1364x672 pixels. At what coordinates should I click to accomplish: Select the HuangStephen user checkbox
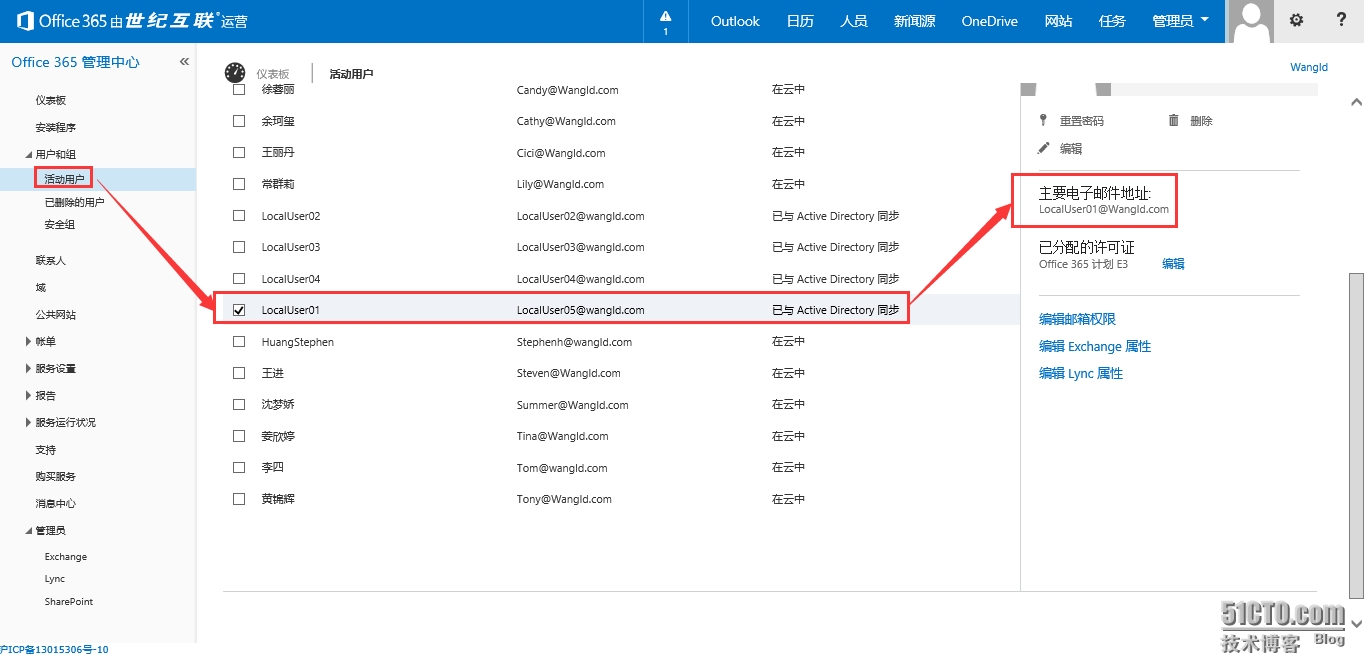(x=239, y=342)
